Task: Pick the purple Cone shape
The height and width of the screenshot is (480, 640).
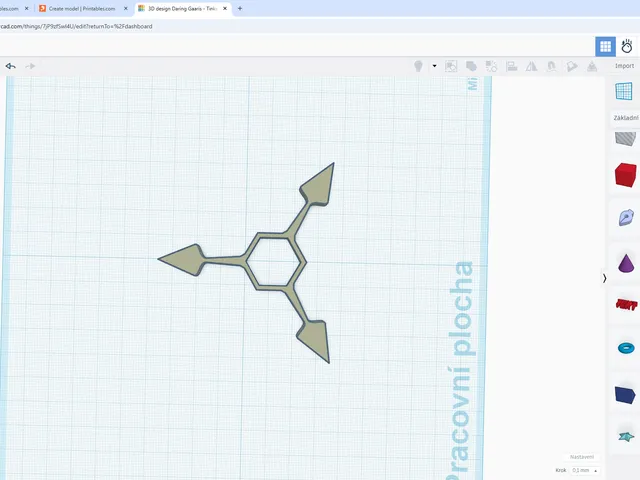Action: 626,263
